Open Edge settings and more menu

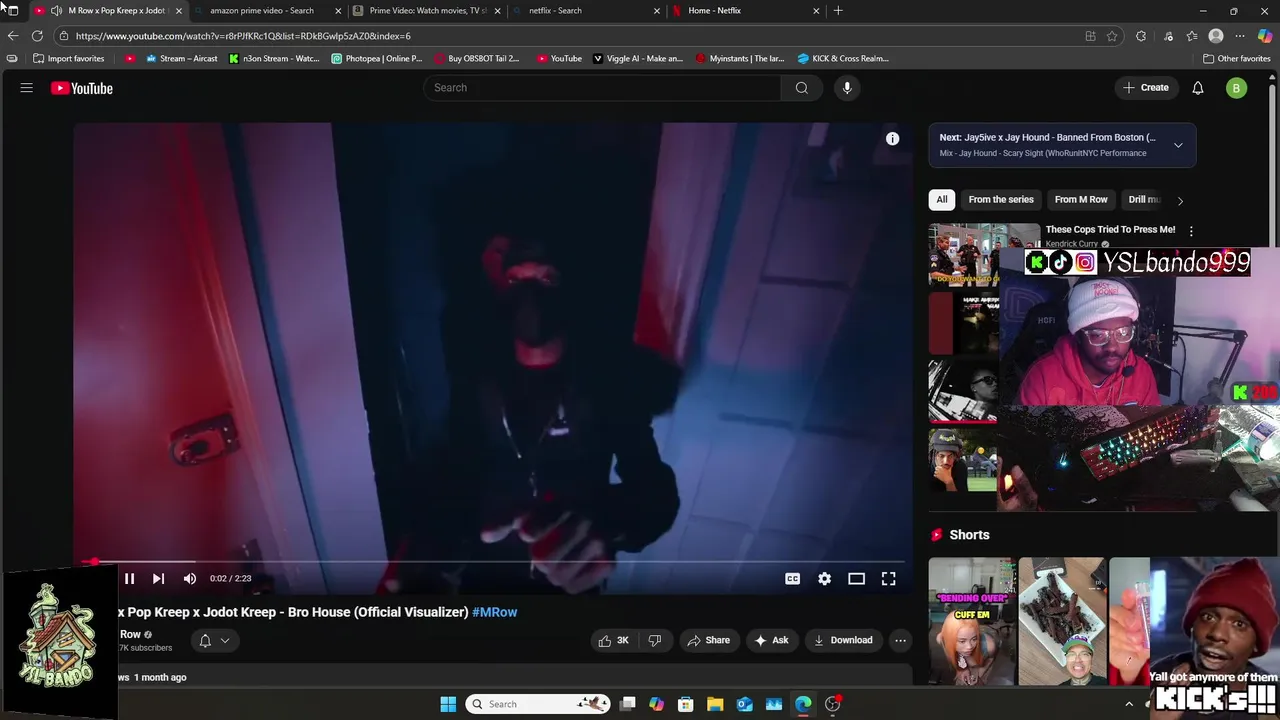click(x=1240, y=36)
